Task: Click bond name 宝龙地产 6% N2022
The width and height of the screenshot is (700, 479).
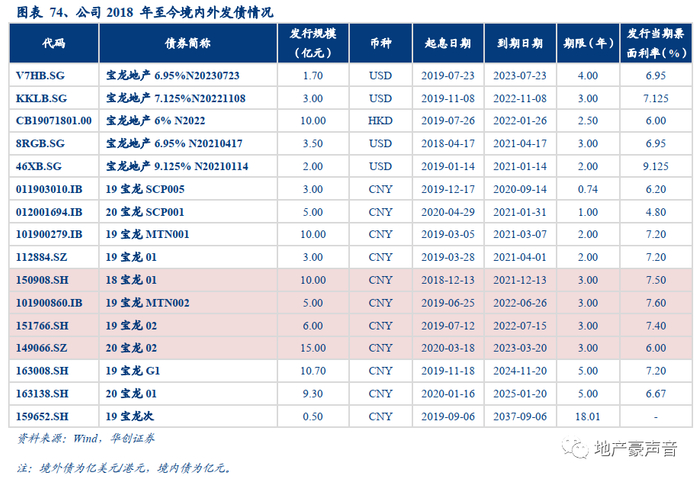Action: coord(155,121)
